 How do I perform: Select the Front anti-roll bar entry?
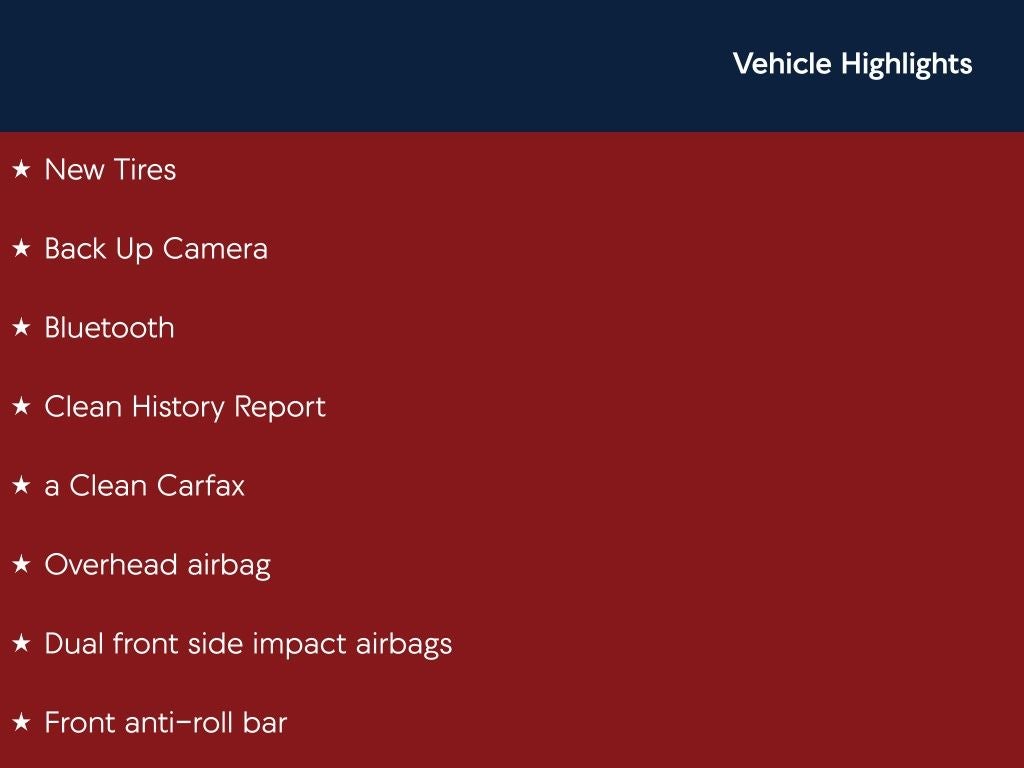tap(166, 723)
